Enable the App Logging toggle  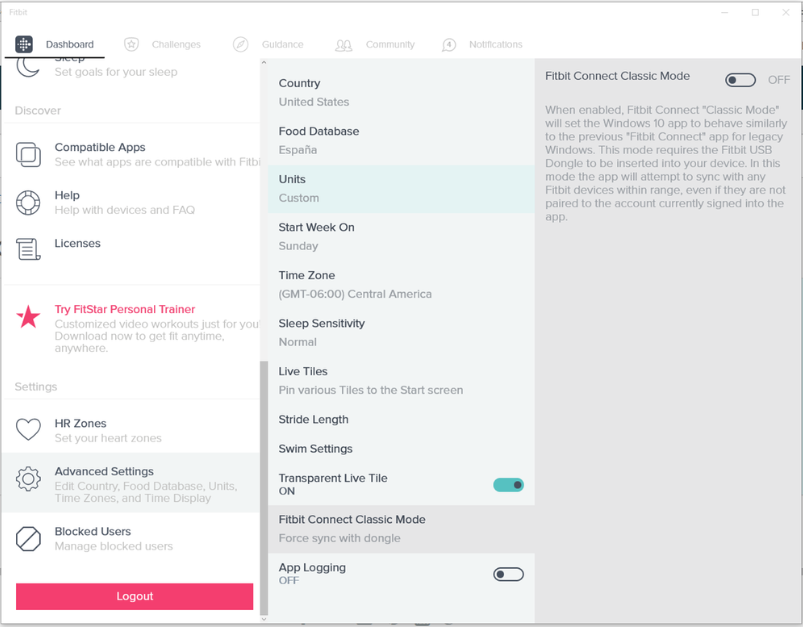click(508, 574)
